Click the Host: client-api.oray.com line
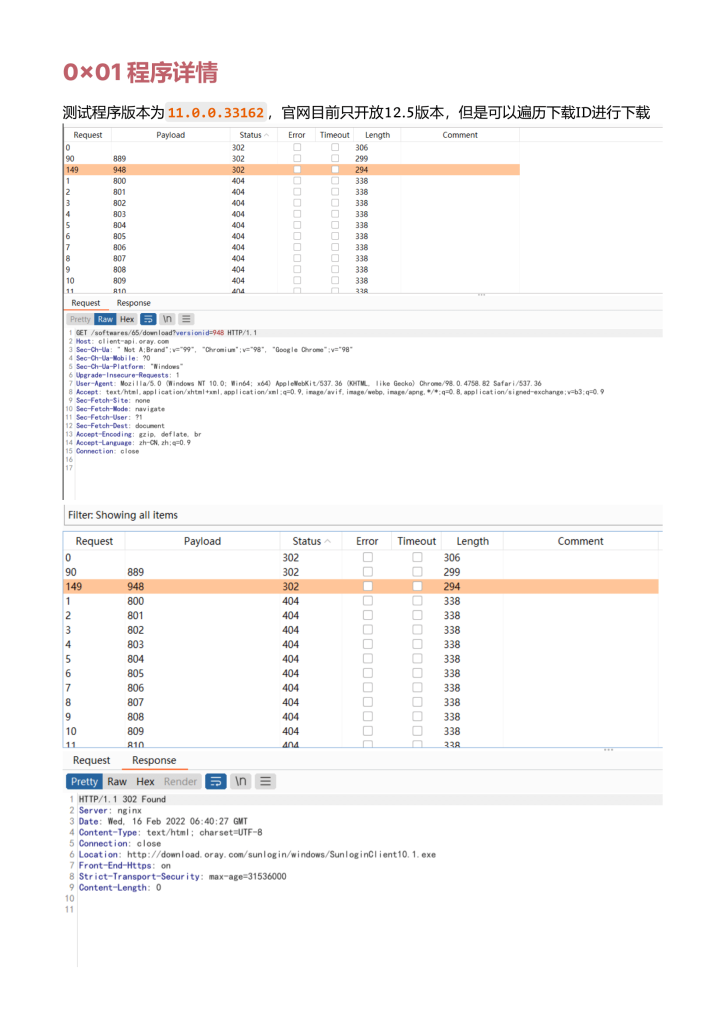The image size is (724, 1024). pyautogui.click(x=122, y=342)
